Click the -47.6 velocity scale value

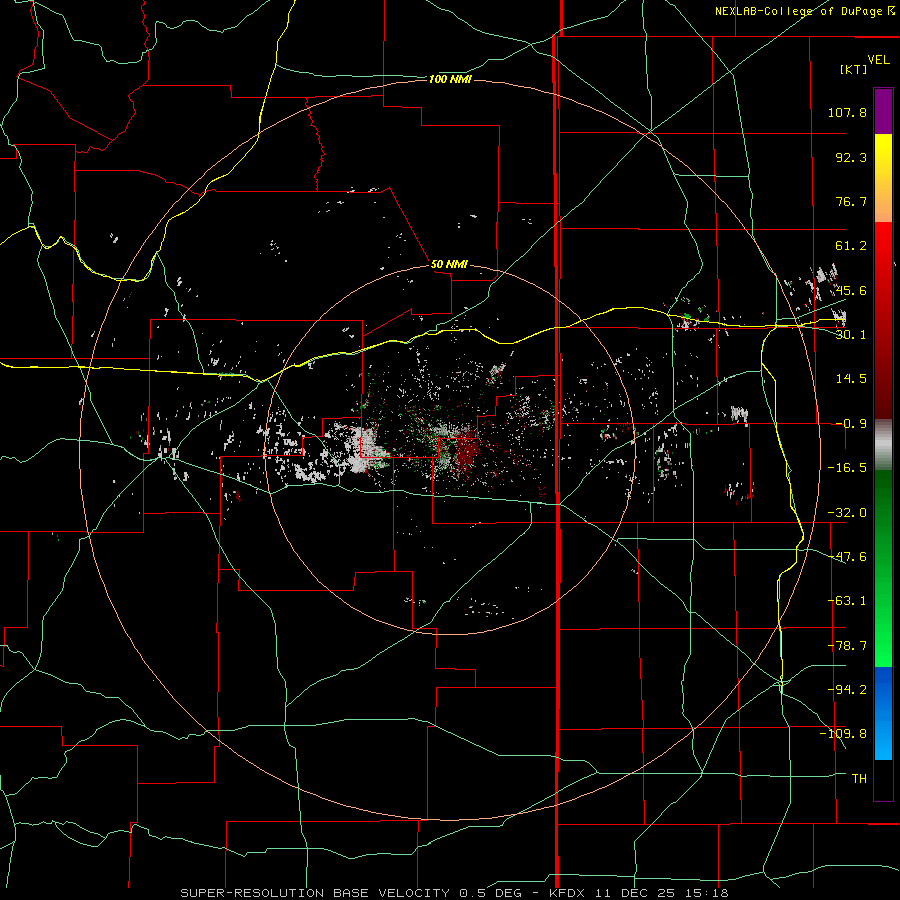tap(847, 557)
